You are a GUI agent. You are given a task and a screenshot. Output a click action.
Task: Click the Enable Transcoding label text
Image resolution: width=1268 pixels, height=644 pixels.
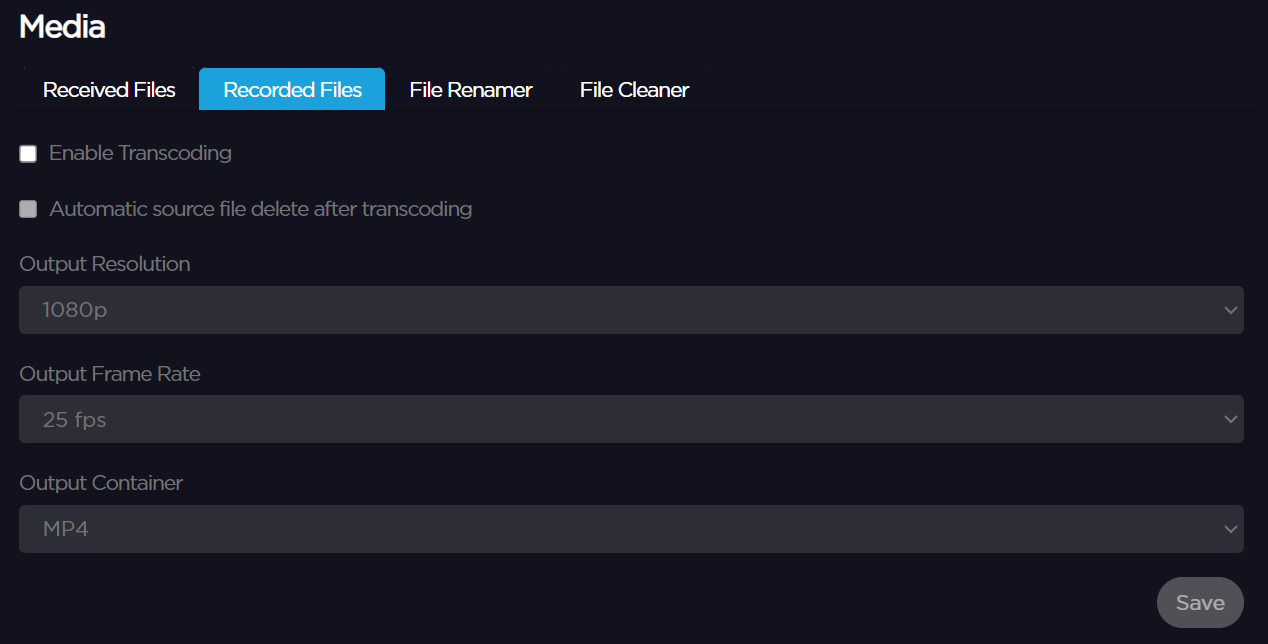click(x=140, y=153)
